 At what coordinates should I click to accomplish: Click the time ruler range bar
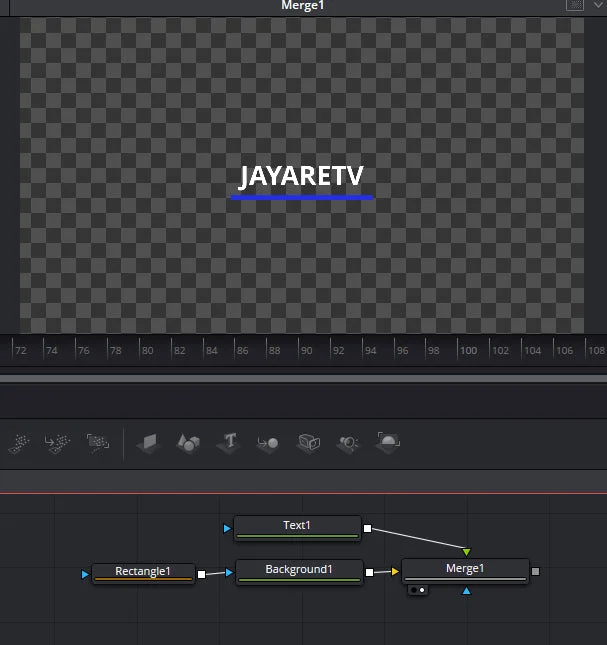coord(304,378)
